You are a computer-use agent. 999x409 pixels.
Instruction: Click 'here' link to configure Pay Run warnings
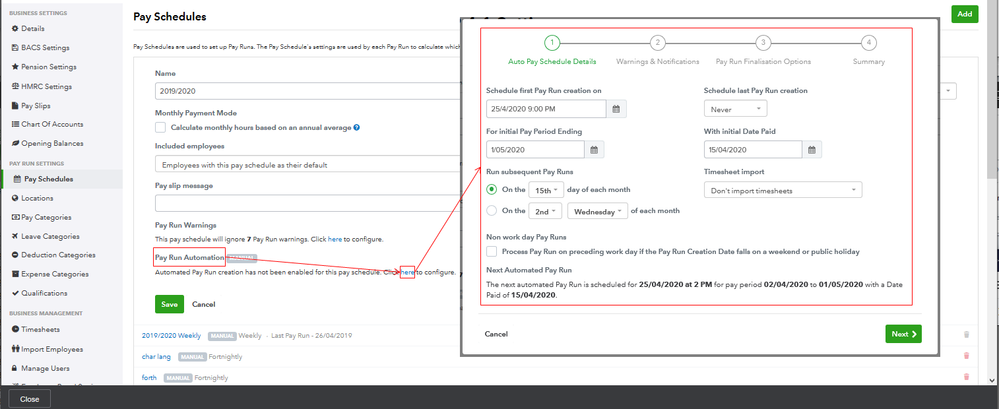click(x=334, y=240)
